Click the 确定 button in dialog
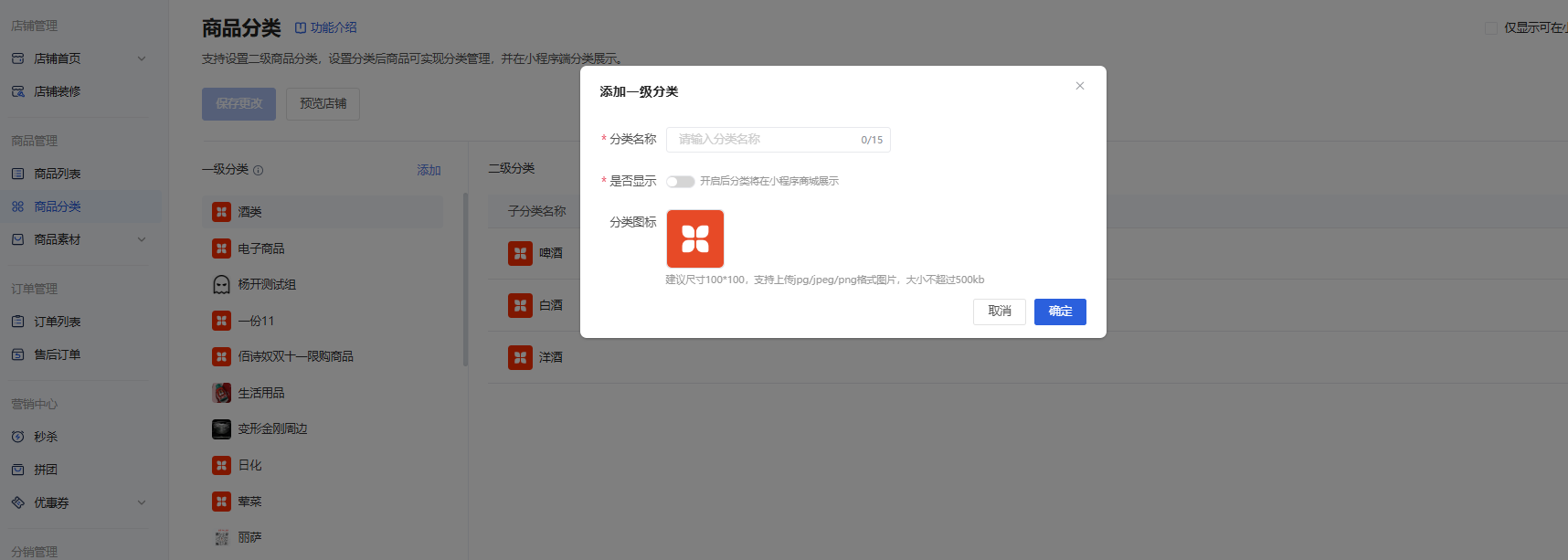 coord(1060,312)
